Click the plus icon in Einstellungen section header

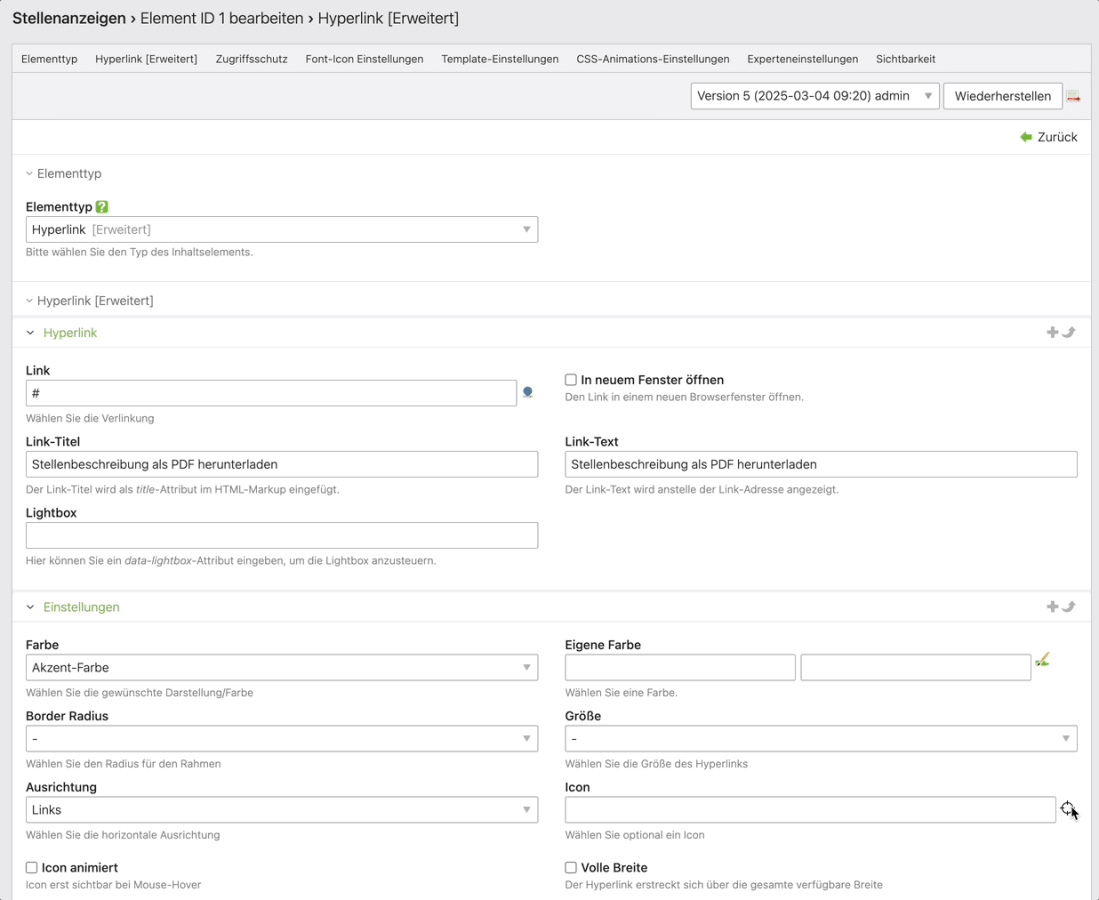1052,607
